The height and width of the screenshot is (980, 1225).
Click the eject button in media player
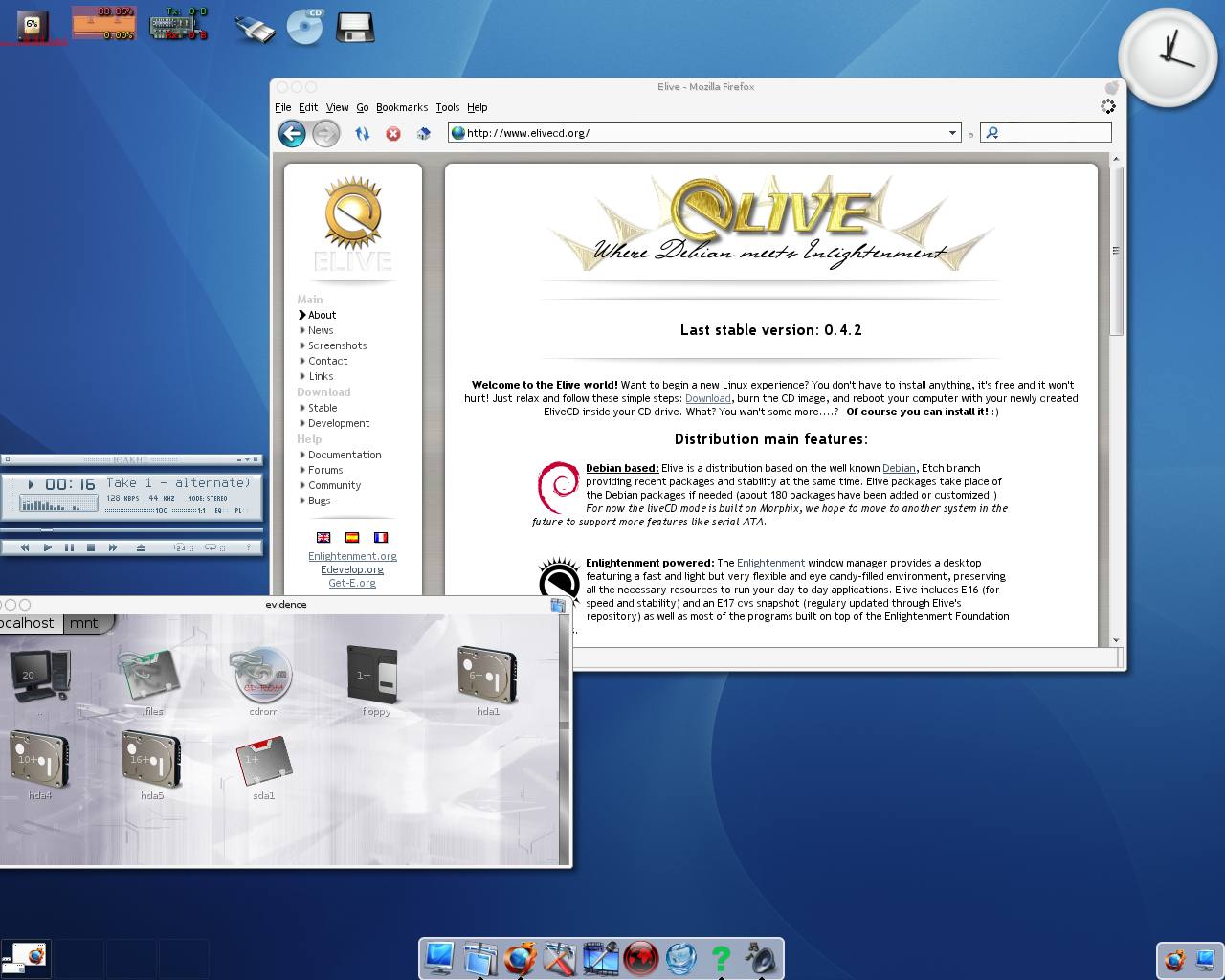[x=141, y=547]
